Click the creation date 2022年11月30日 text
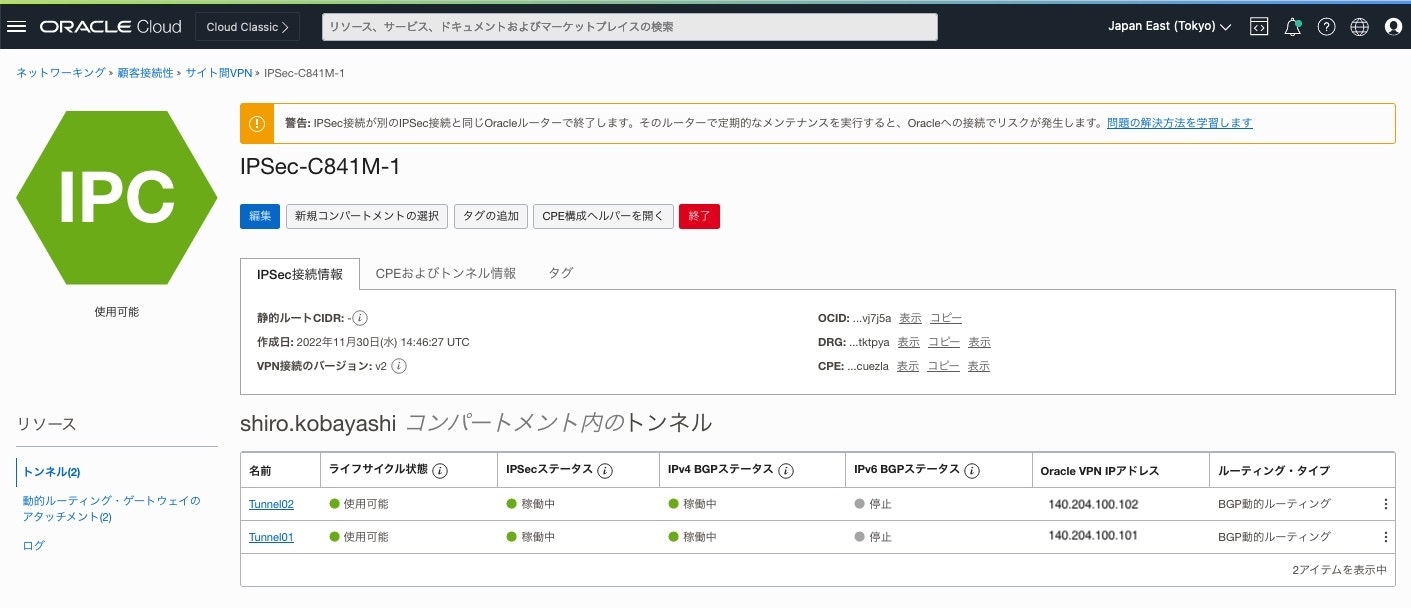Viewport: 1411px width, 608px height. pos(383,342)
